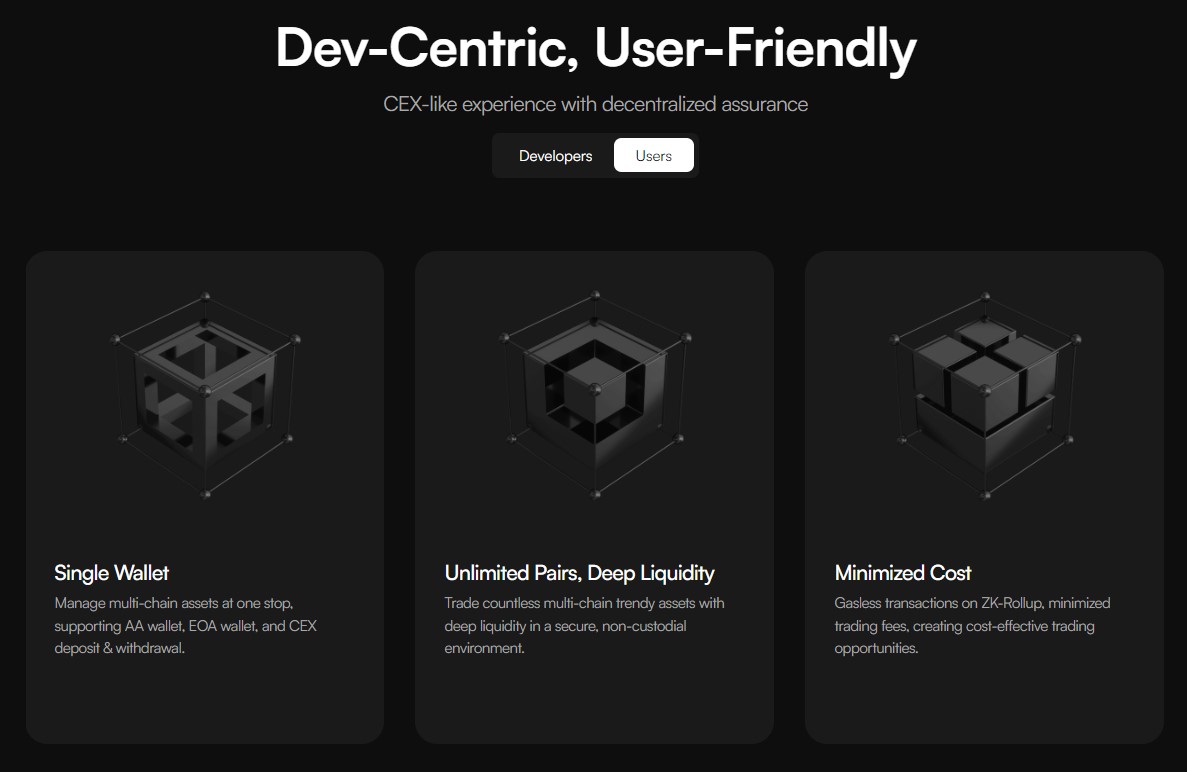
Task: Click the Single Wallet multi-chain assets description
Action: pyautogui.click(x=186, y=626)
